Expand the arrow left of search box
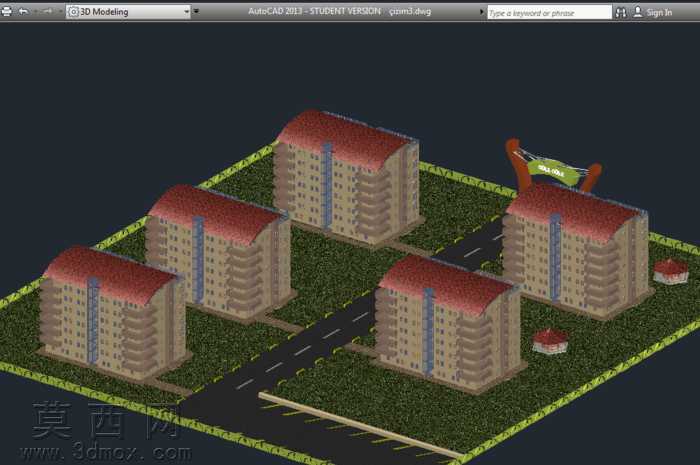700x465 pixels. coord(482,12)
